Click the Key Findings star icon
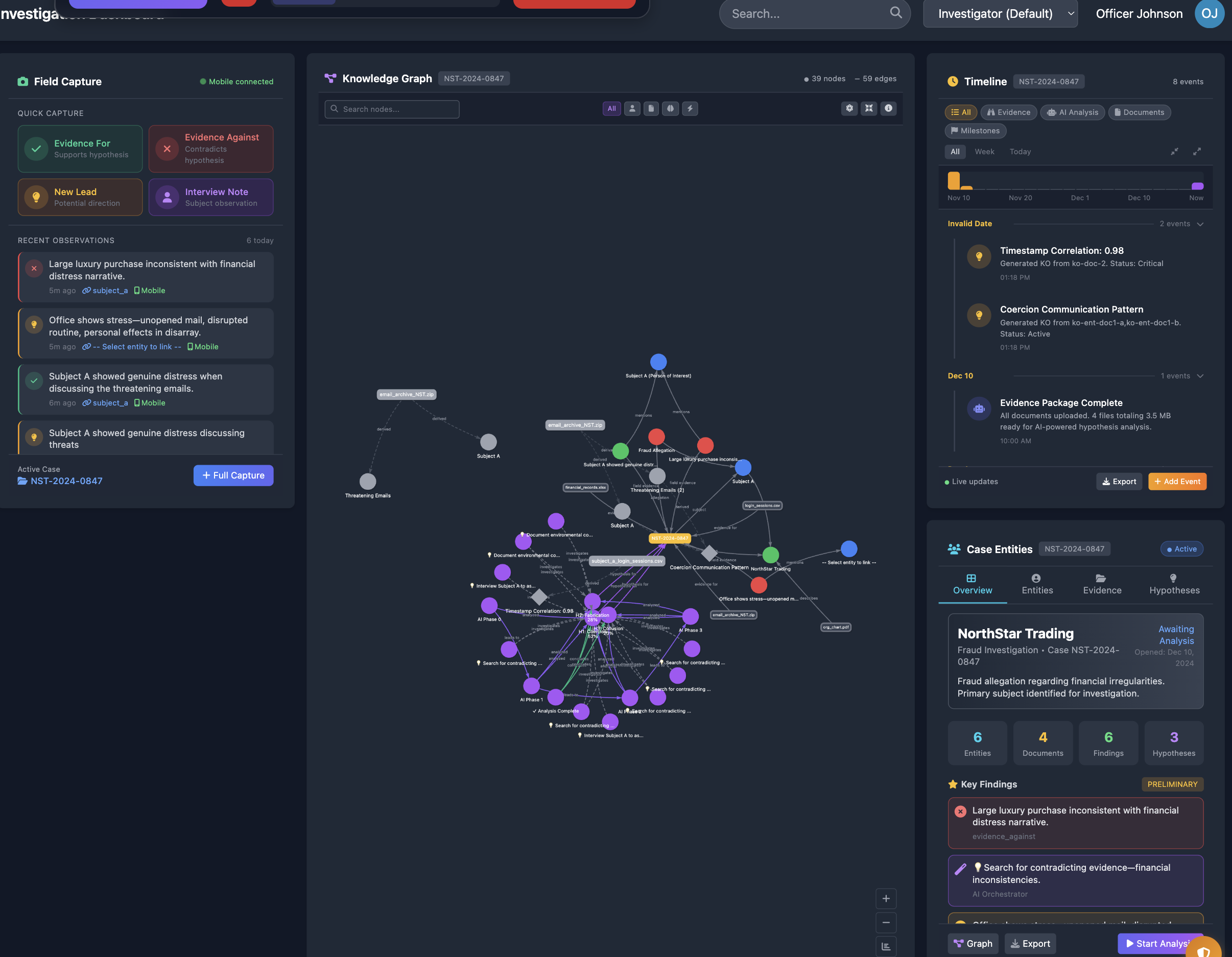This screenshot has width=1232, height=957. coord(953,784)
